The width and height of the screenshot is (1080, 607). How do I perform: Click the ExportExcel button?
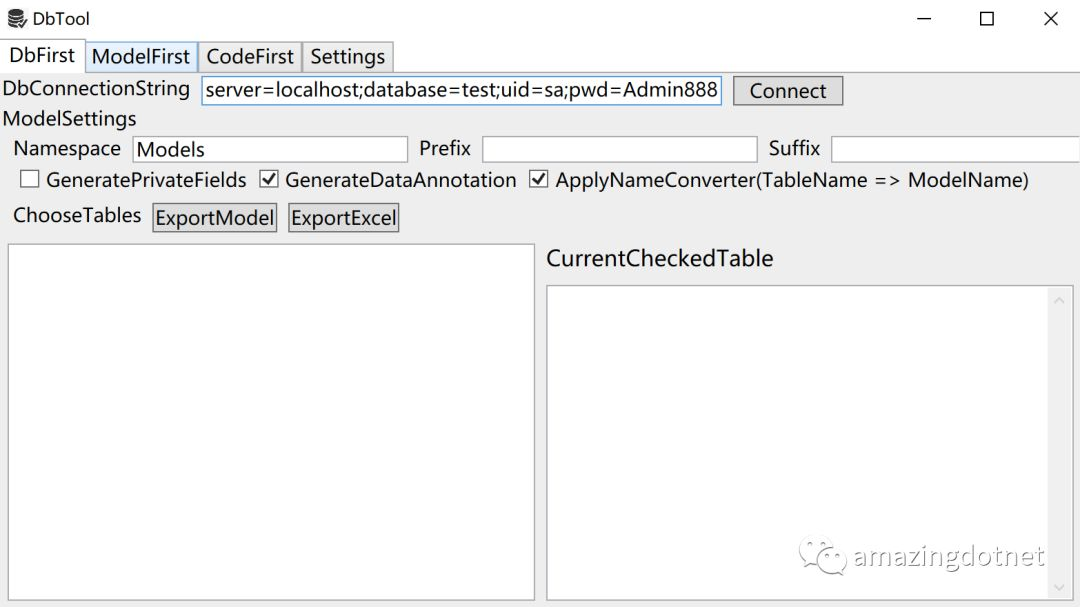click(x=344, y=218)
